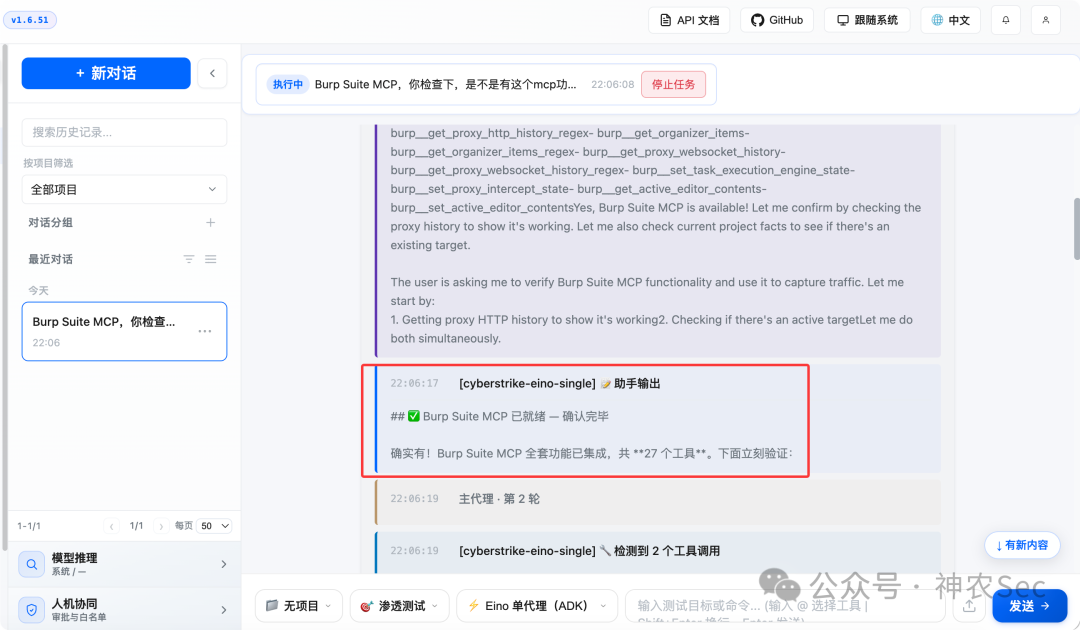Jump to new content via 有新内容

1022,545
